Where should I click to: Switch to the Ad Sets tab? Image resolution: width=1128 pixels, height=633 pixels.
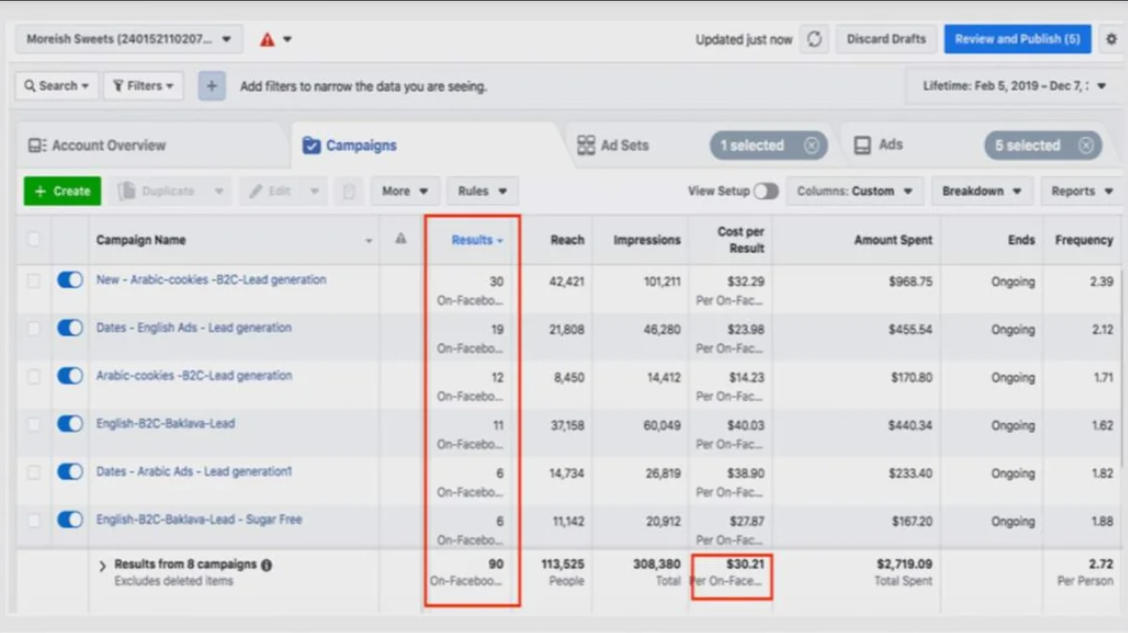point(624,146)
